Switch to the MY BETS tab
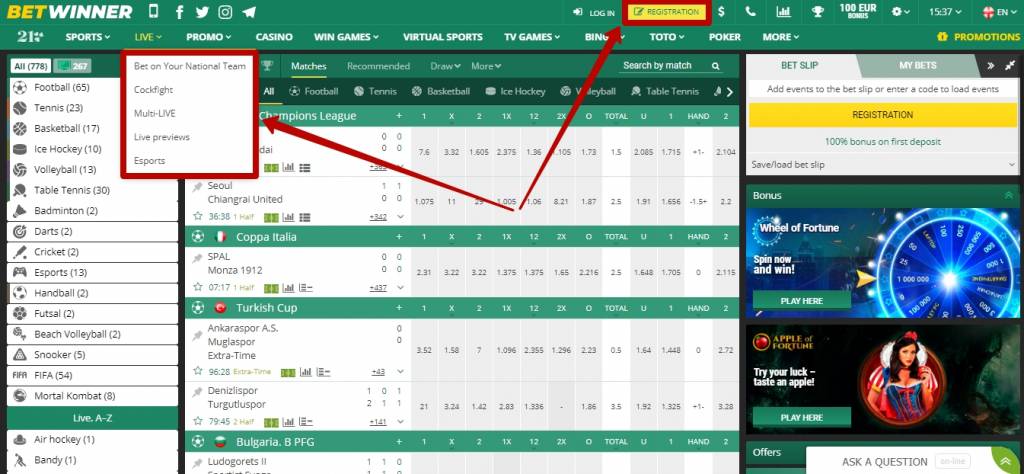Viewport: 1024px width, 474px height. click(x=918, y=65)
